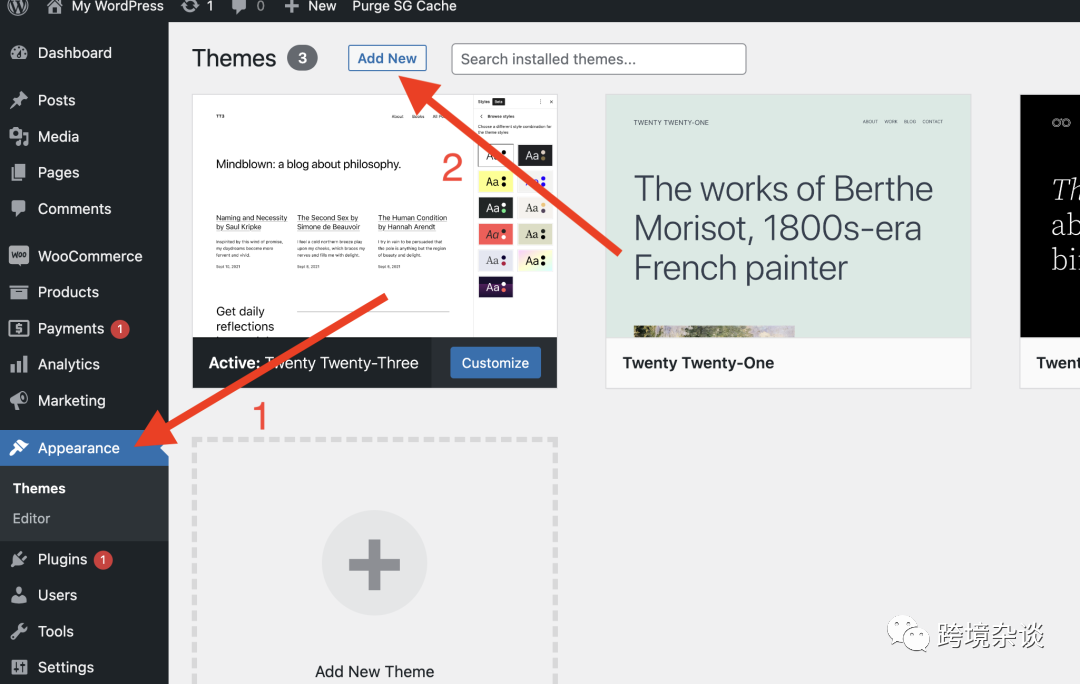Click the large plus circle icon
The image size is (1080, 684).
(374, 563)
